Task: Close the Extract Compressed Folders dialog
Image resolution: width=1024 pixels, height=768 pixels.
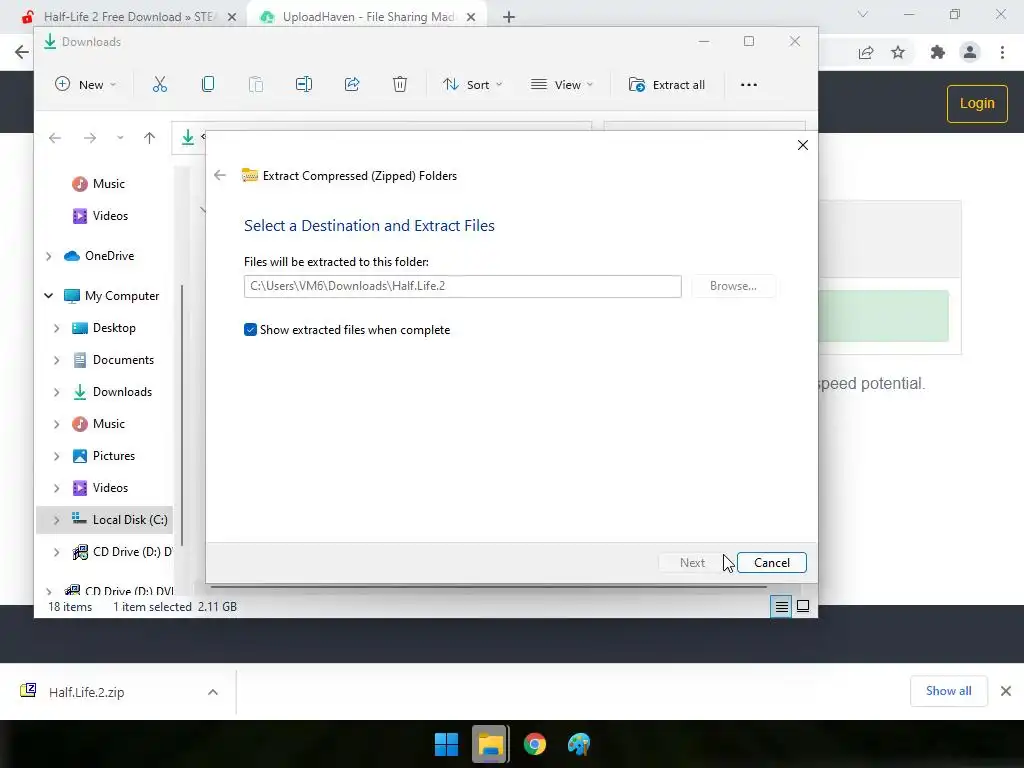Action: tap(803, 145)
